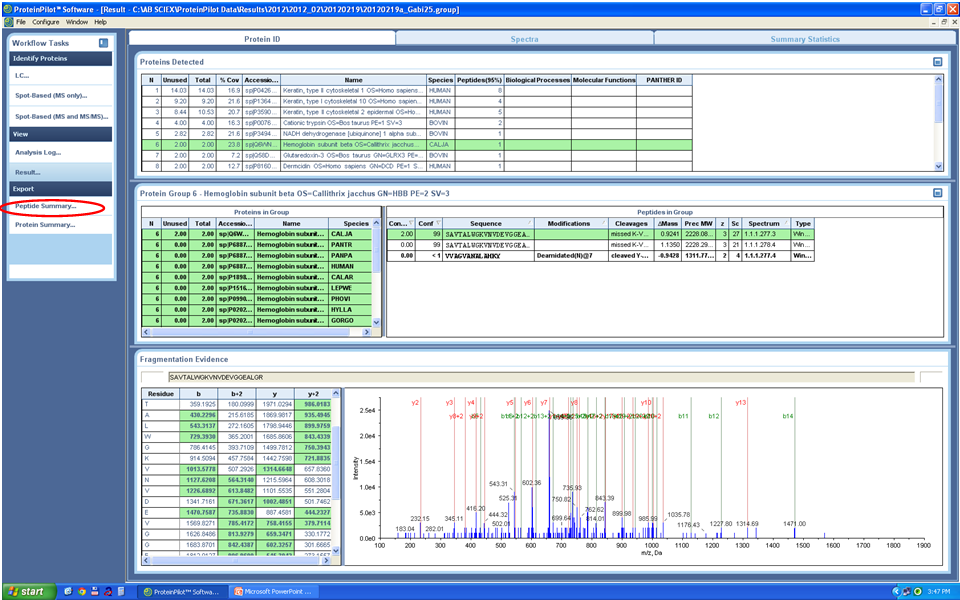Open Internet Explorer from the quick launch bar
Image resolution: width=960 pixels, height=600 pixels.
click(68, 591)
